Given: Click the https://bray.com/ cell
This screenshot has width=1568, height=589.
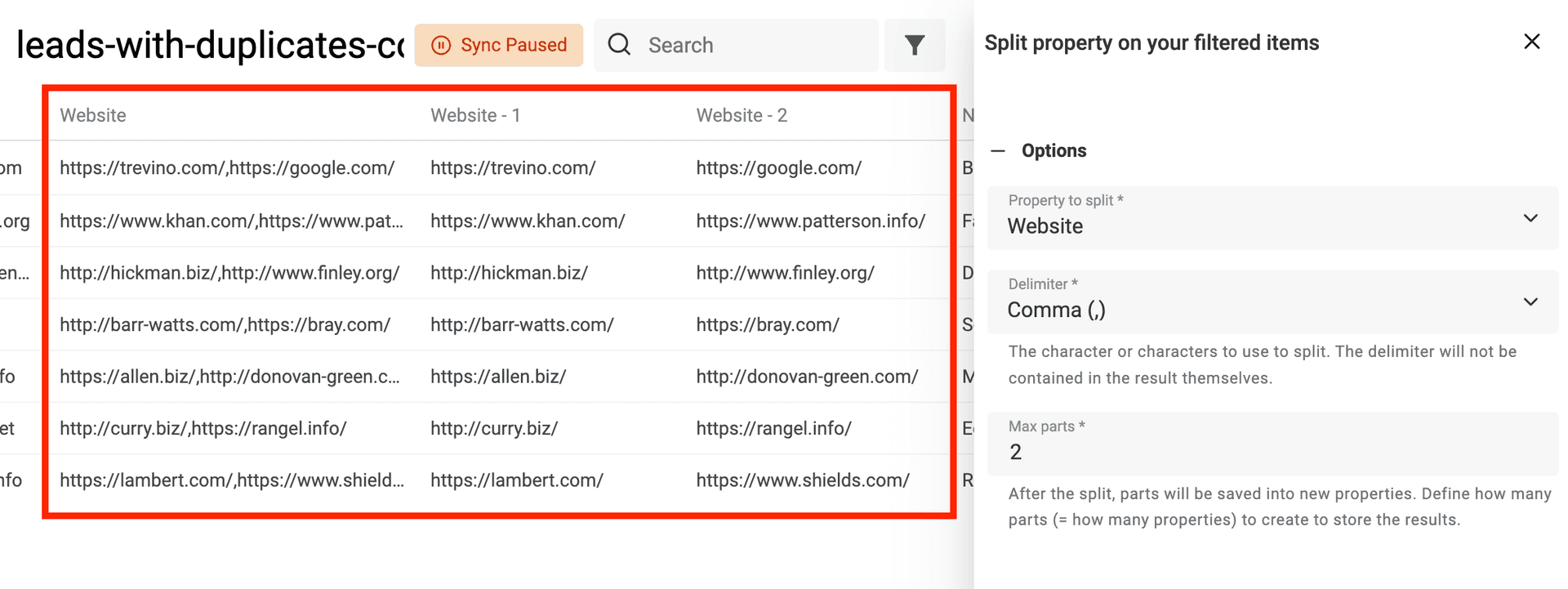Looking at the screenshot, I should coord(768,325).
